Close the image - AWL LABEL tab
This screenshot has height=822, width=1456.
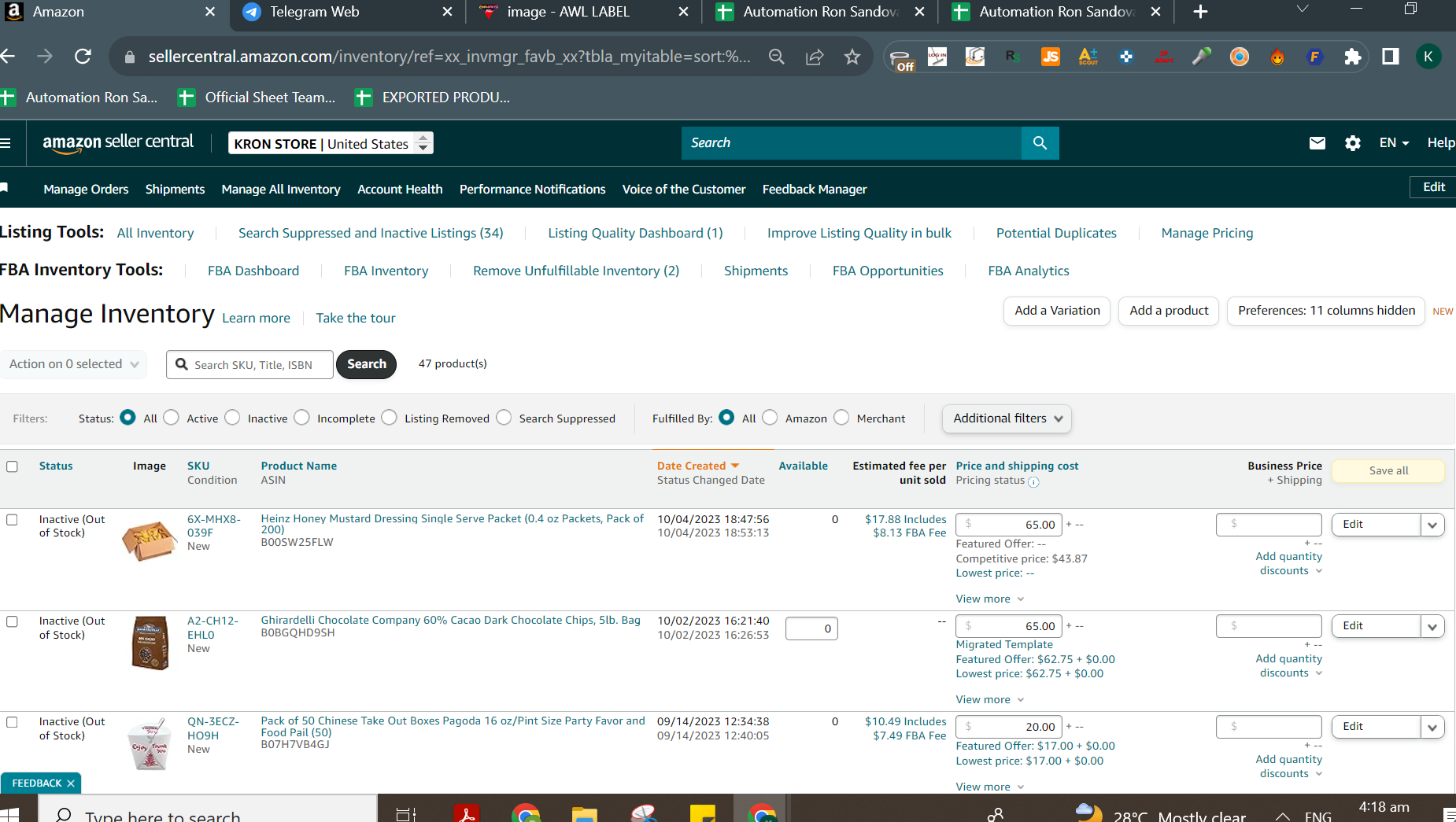click(683, 12)
